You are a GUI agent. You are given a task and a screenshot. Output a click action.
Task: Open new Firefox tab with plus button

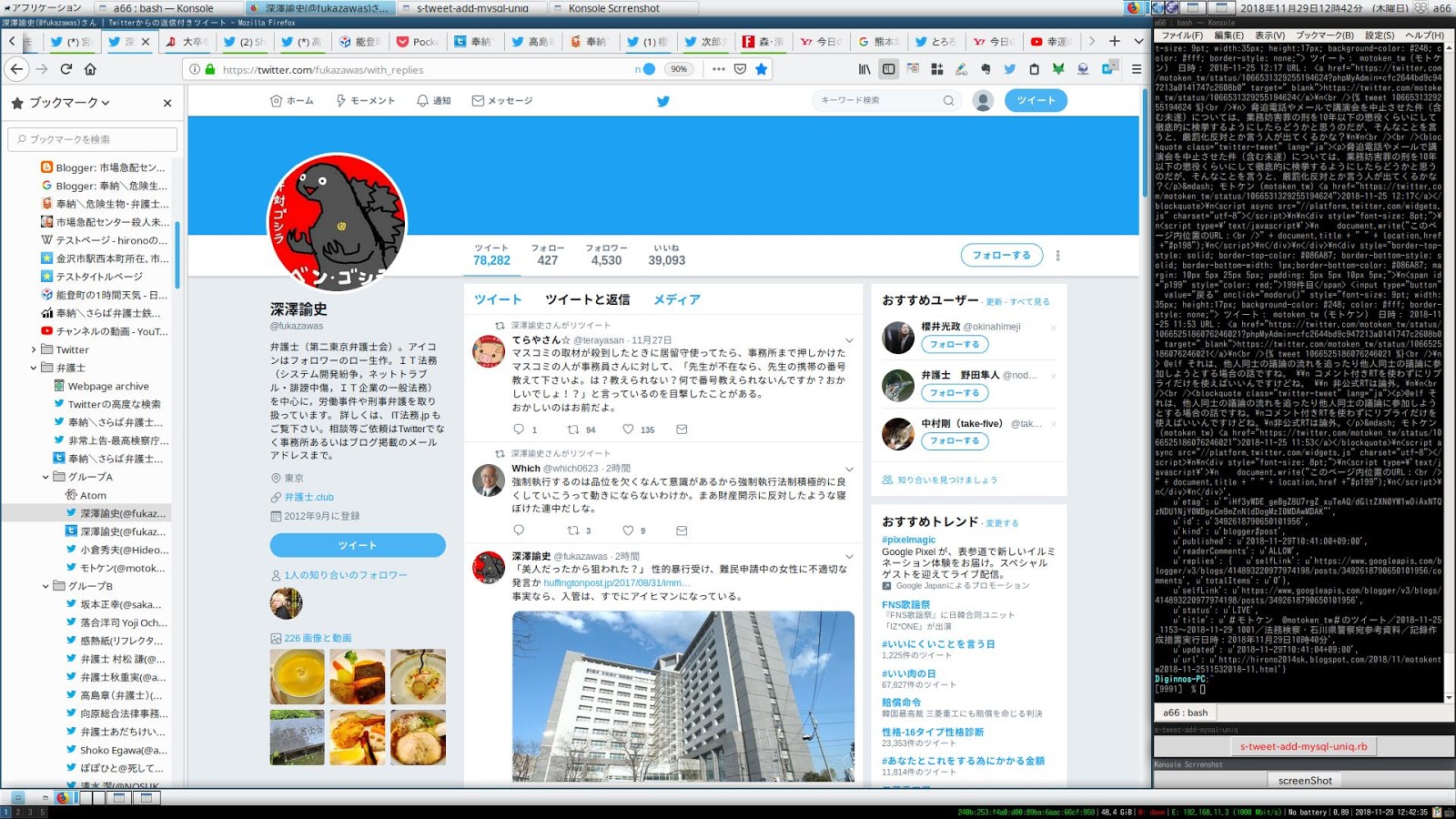click(x=1115, y=41)
